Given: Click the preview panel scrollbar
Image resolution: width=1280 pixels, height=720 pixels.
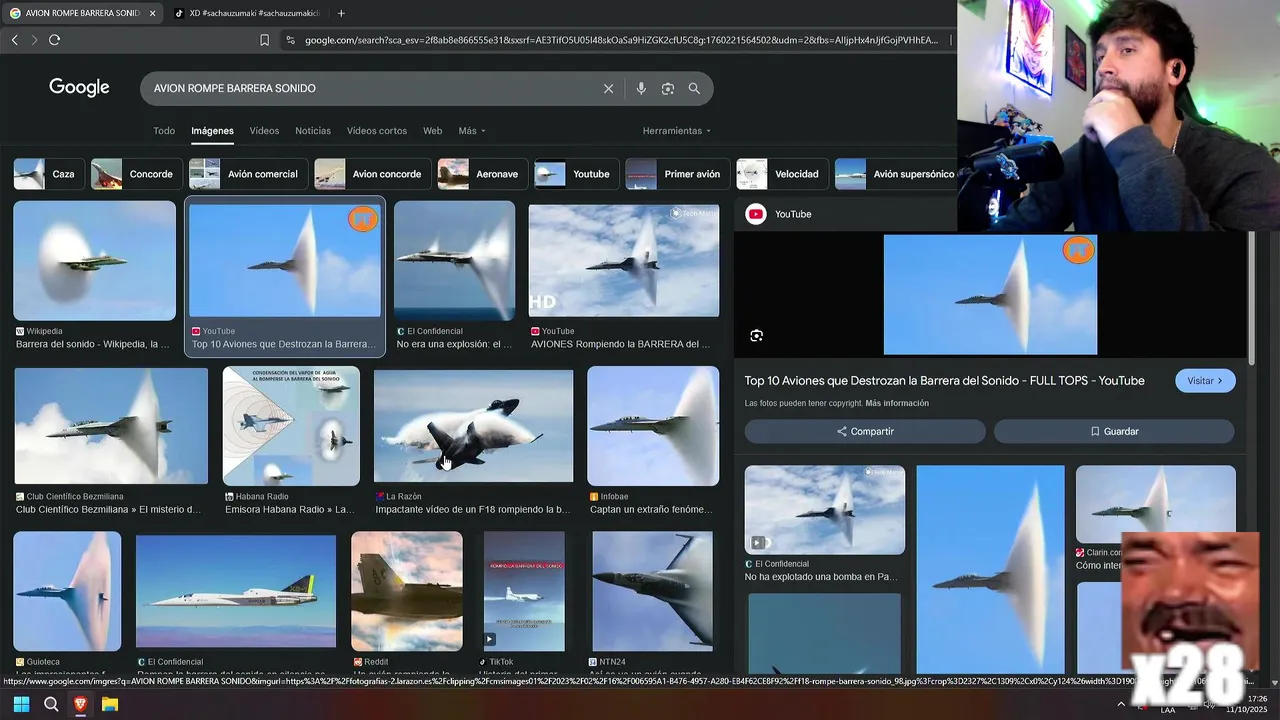Looking at the screenshot, I should point(1250,295).
